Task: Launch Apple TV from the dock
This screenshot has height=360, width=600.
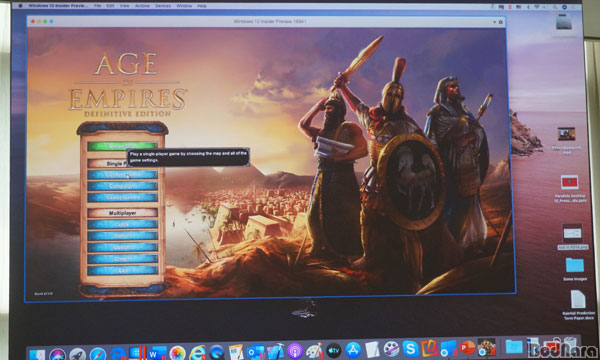Action: (x=334, y=350)
